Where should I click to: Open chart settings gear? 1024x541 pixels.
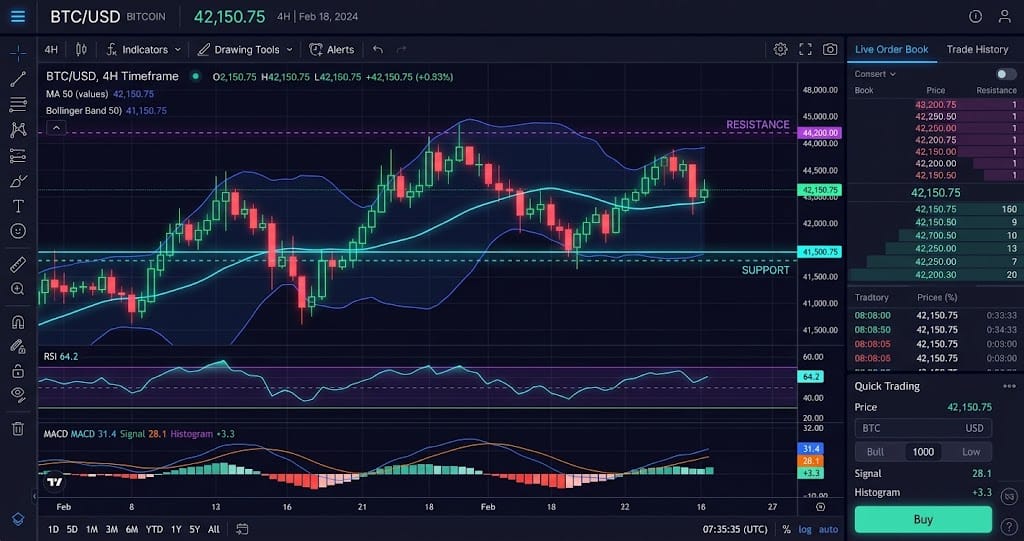780,50
